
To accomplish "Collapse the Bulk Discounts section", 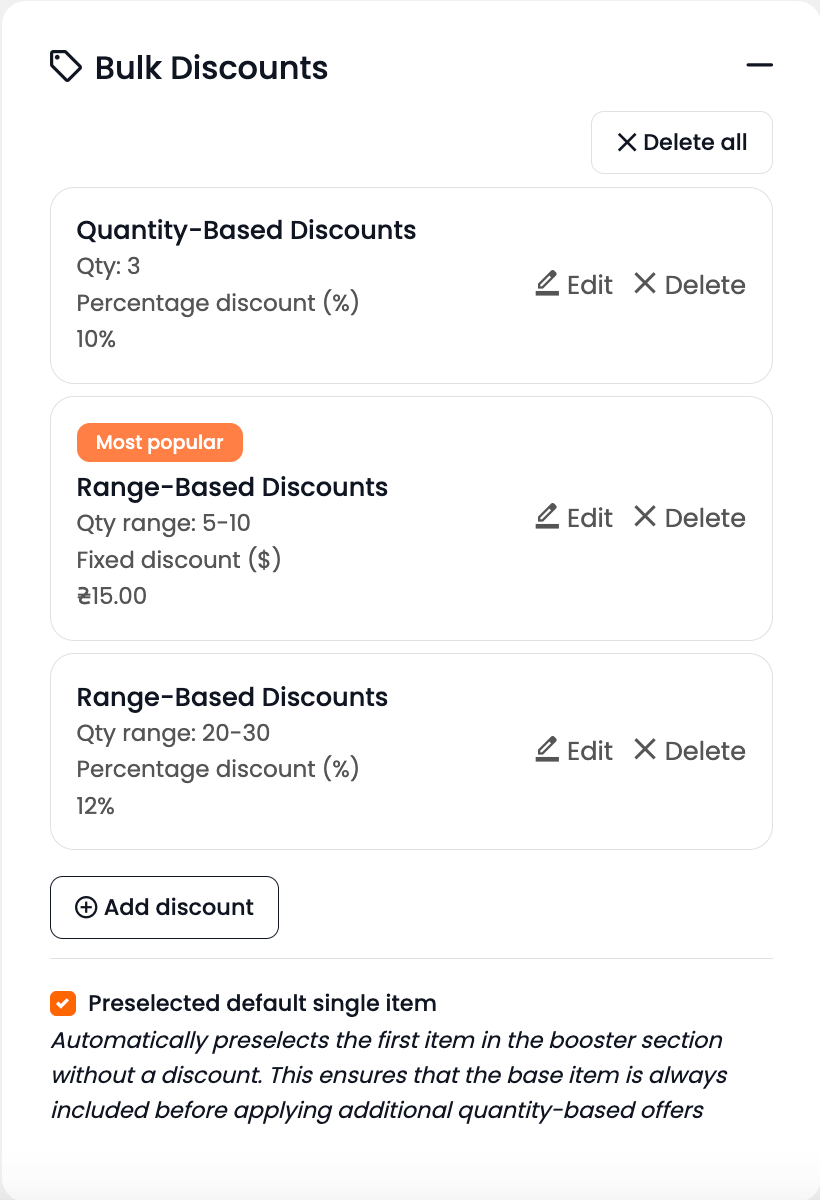I will click(759, 66).
